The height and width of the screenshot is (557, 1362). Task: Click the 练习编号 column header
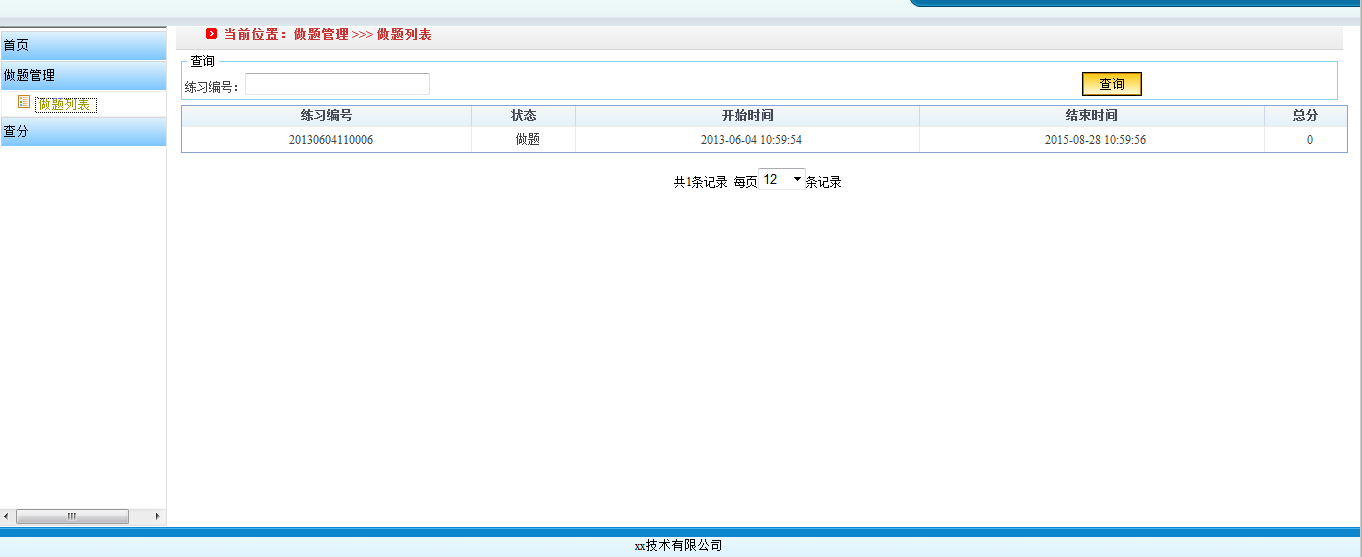(326, 115)
